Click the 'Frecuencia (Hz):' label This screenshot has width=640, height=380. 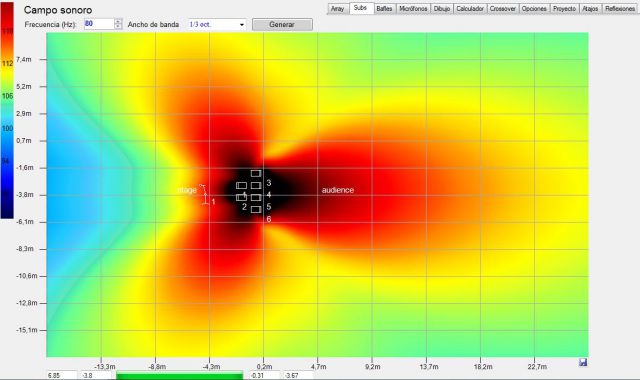tap(51, 24)
